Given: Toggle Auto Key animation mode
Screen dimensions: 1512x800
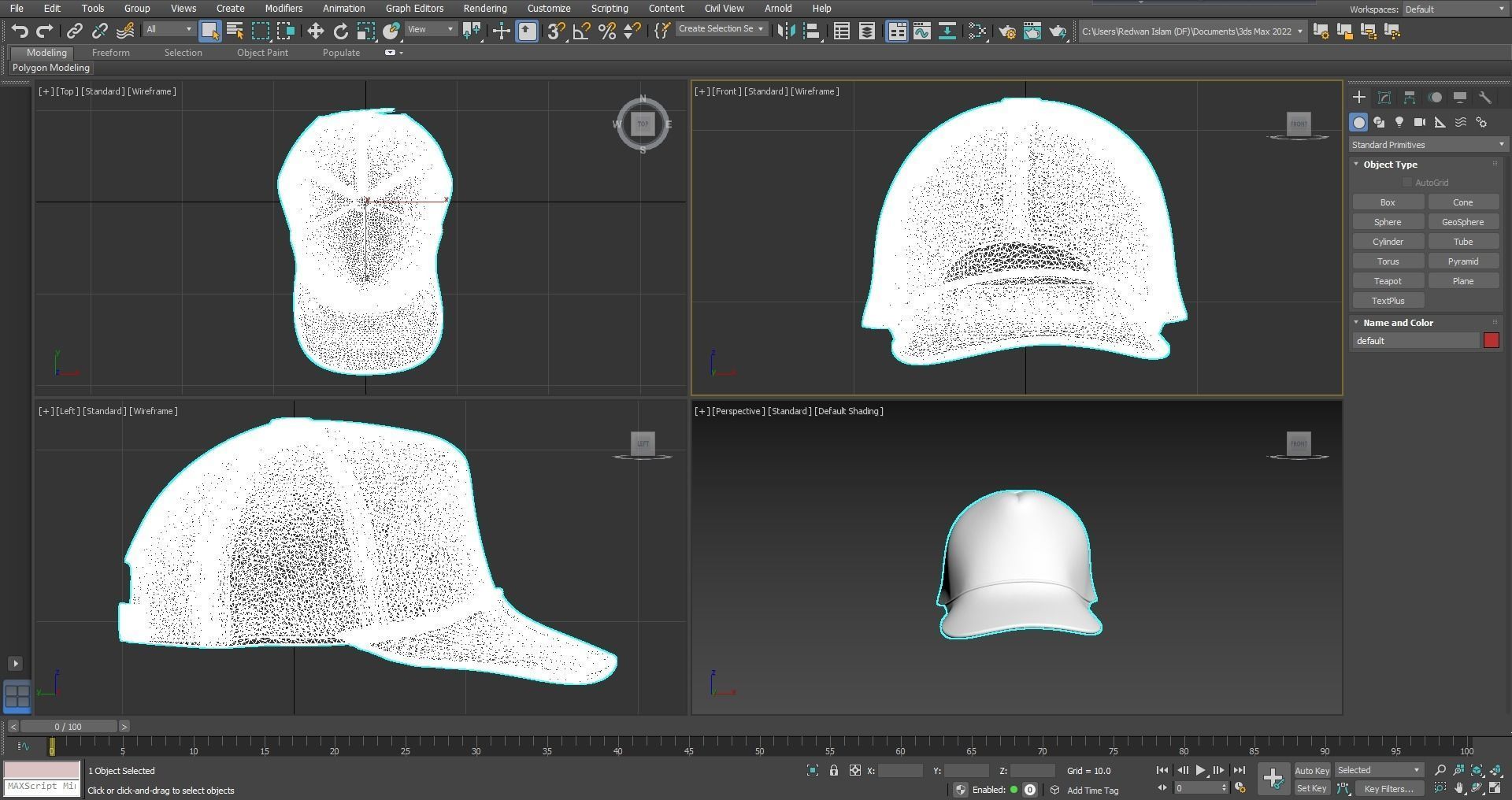Looking at the screenshot, I should click(x=1311, y=771).
